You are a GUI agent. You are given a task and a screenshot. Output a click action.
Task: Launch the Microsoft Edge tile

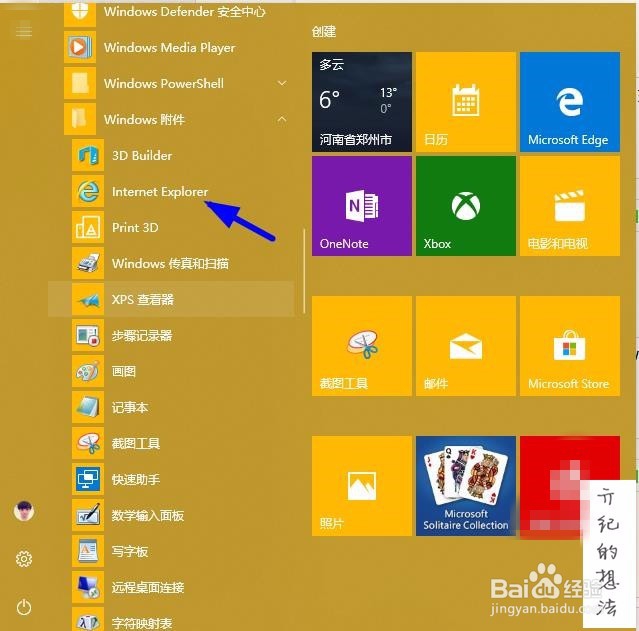tap(570, 102)
